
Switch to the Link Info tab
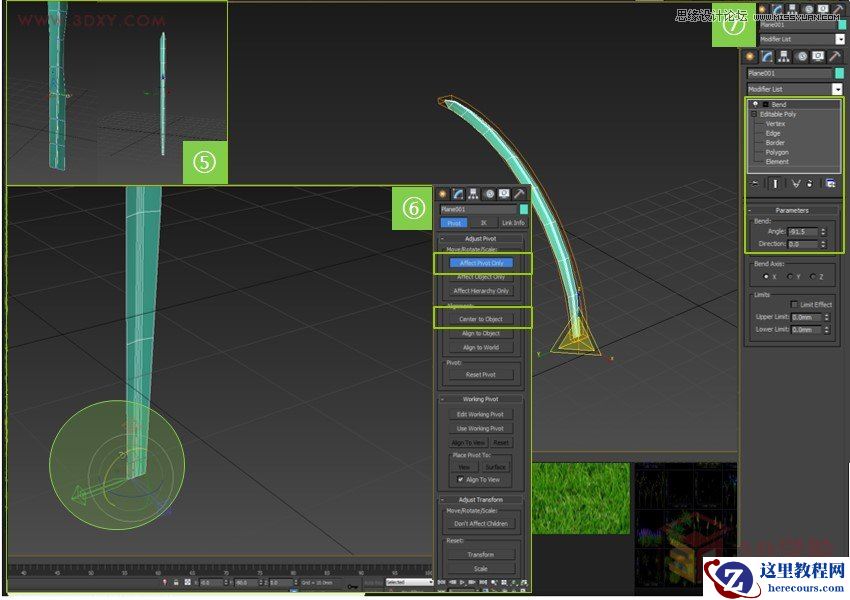pyautogui.click(x=514, y=223)
